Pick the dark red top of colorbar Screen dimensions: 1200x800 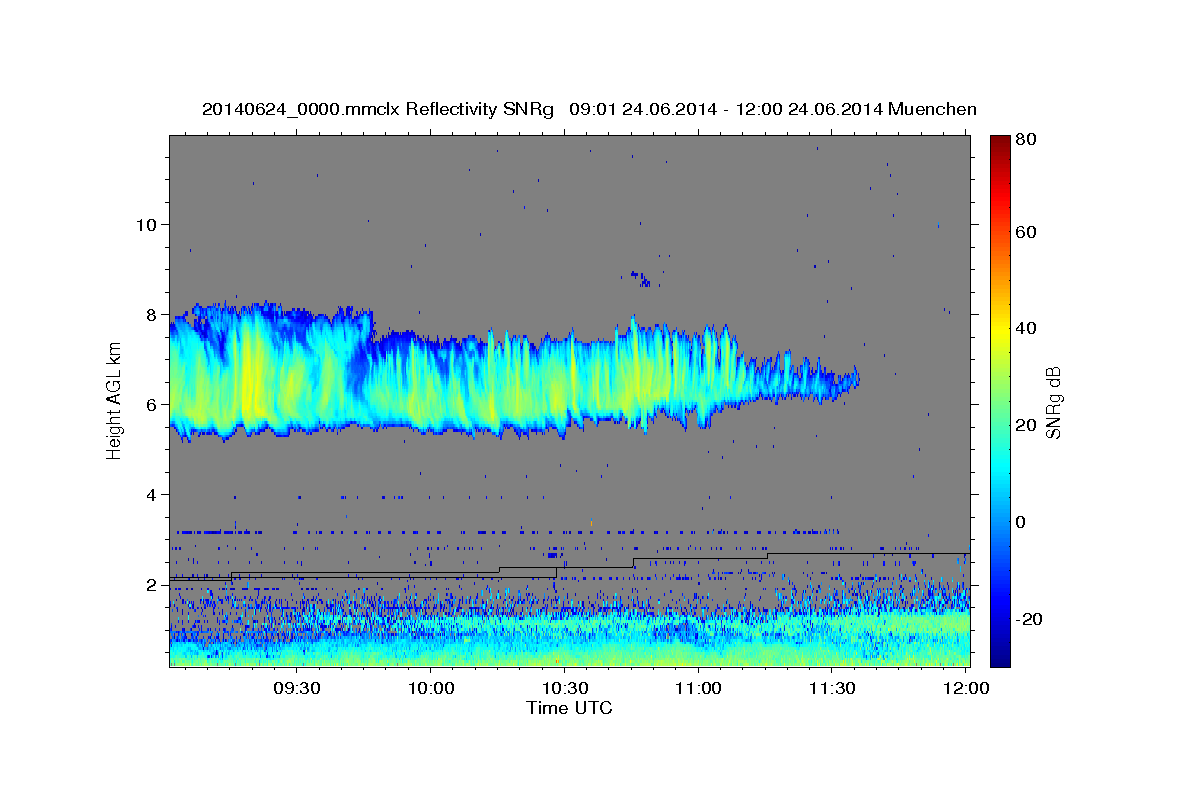pos(1000,142)
